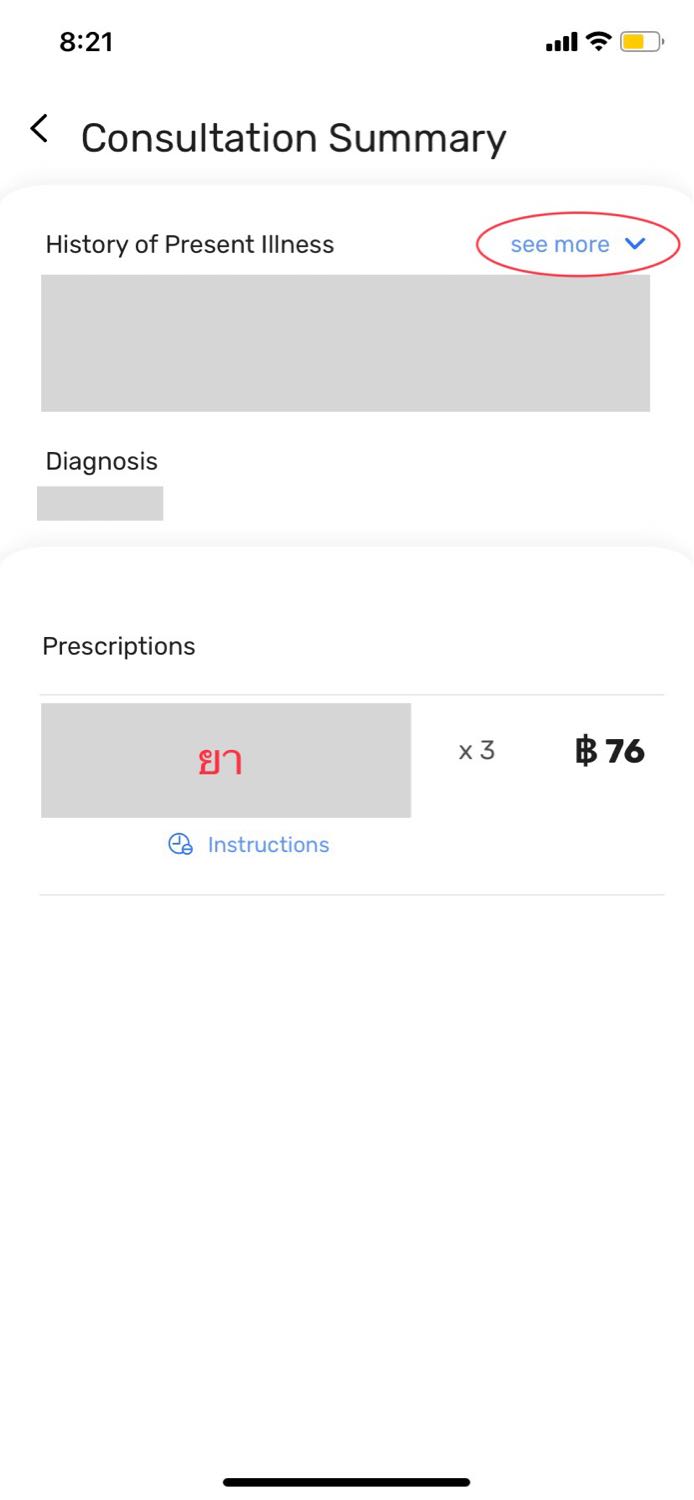The image size is (694, 1500).
Task: Click the ฿ 76 price
Action: point(609,751)
